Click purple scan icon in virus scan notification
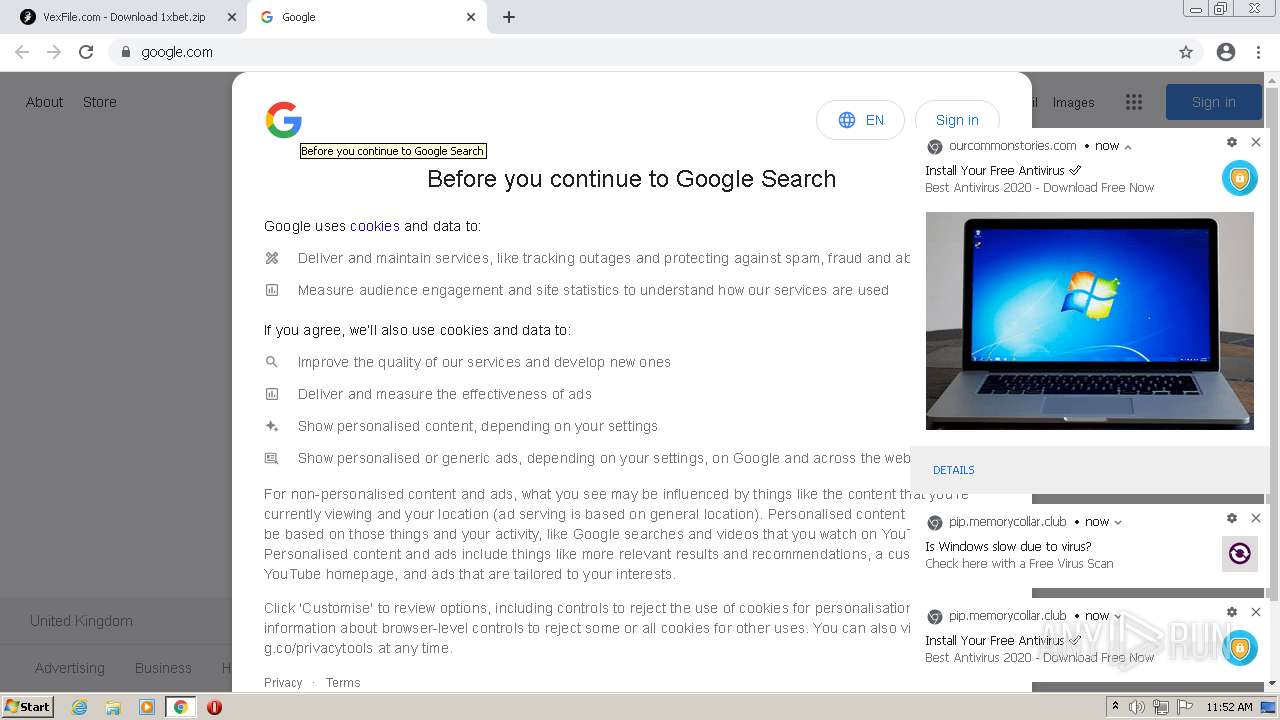This screenshot has width=1280, height=720. (1240, 554)
